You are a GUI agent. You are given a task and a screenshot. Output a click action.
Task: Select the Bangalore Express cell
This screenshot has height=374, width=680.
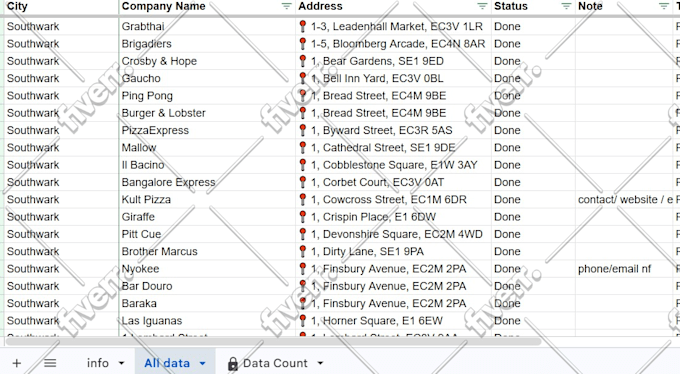(x=207, y=183)
